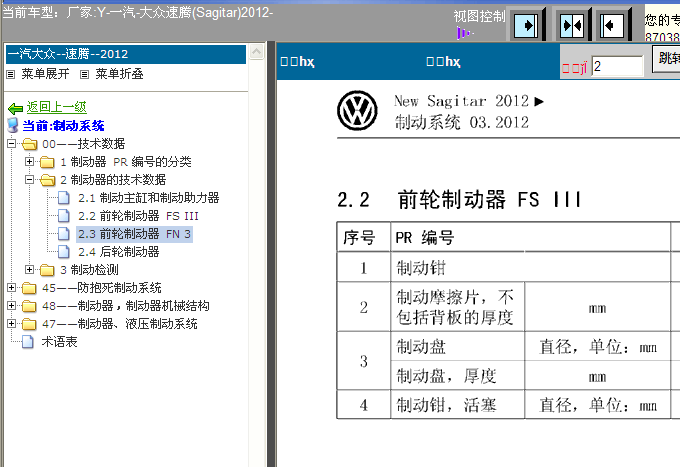
Task: Click document icon of 2.3 前轮制动器 FN 3
Action: (x=64, y=234)
